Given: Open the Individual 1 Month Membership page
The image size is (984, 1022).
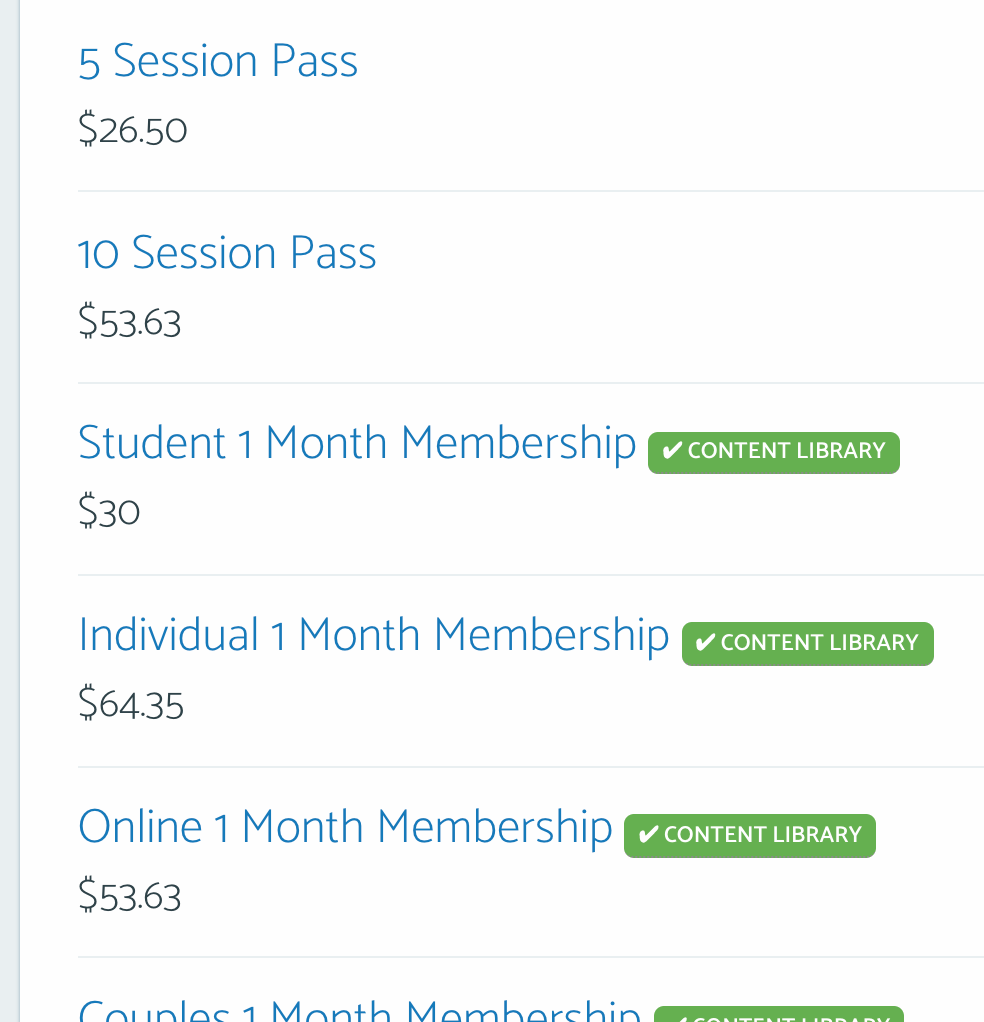Looking at the screenshot, I should pyautogui.click(x=374, y=635).
